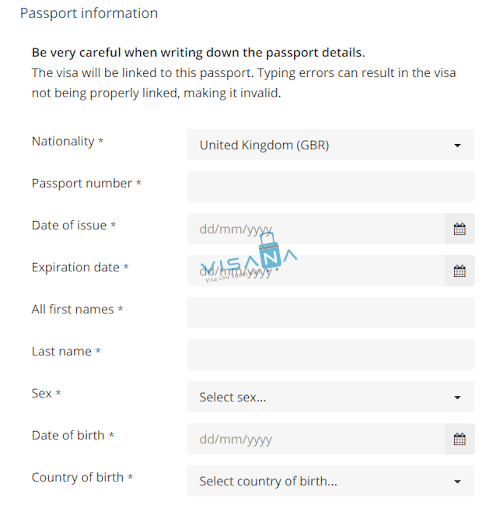Click the Country of birth dropdown arrow
The image size is (496, 512).
click(457, 481)
